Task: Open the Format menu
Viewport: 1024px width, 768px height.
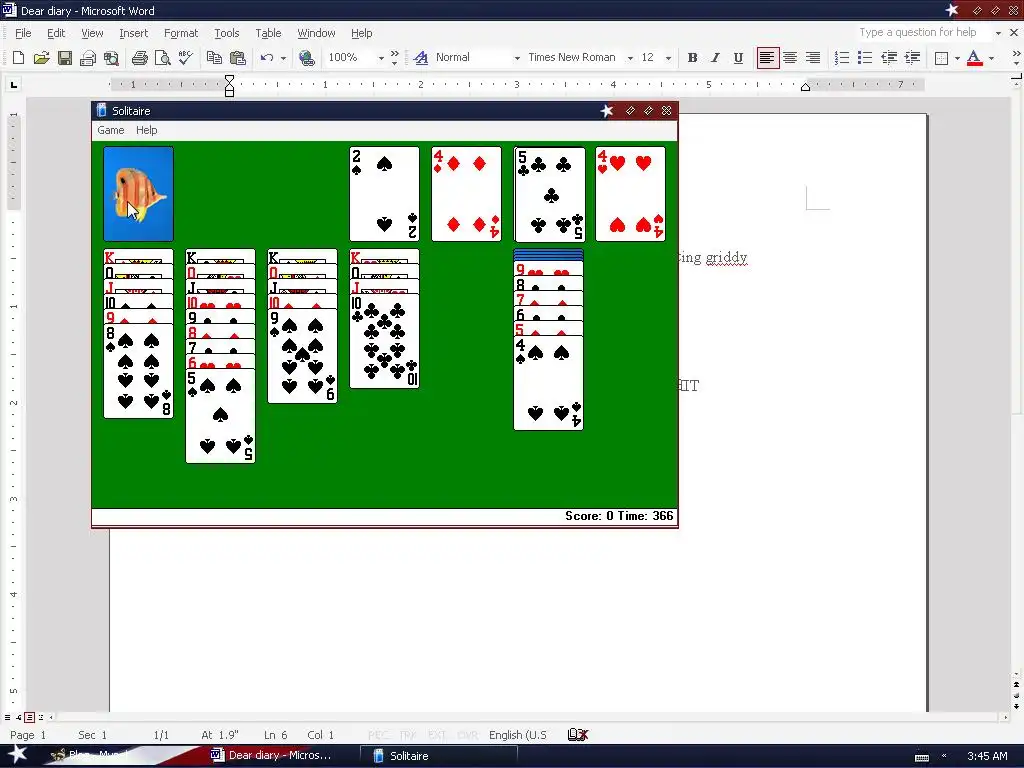Action: [181, 33]
